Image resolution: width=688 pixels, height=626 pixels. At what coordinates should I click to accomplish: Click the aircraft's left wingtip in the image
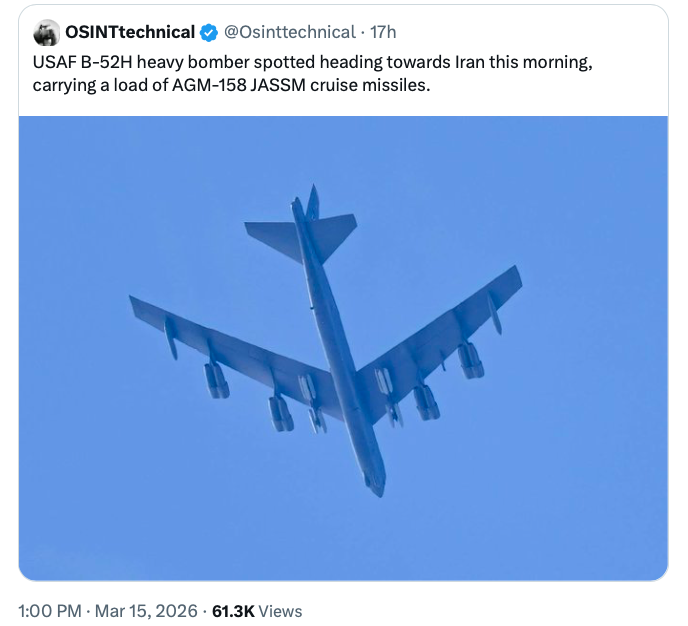(135, 302)
